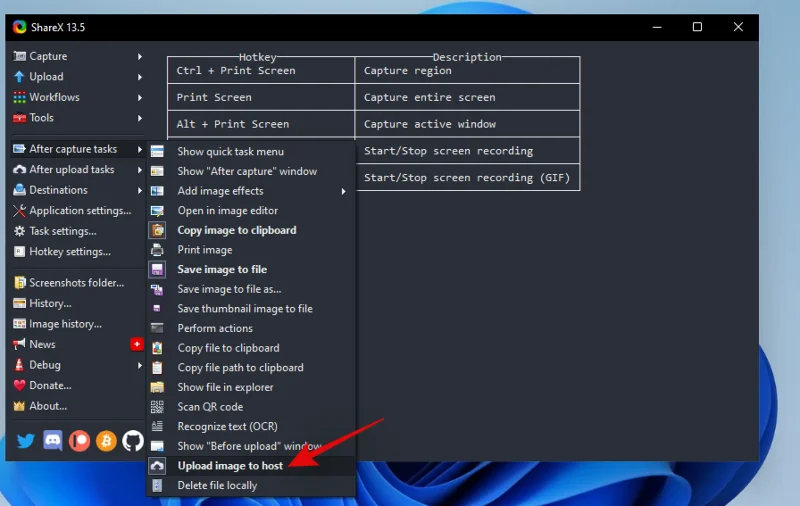Click the "Ctrl + Print Screen" hotkey cell
The image size is (800, 506).
click(261, 70)
